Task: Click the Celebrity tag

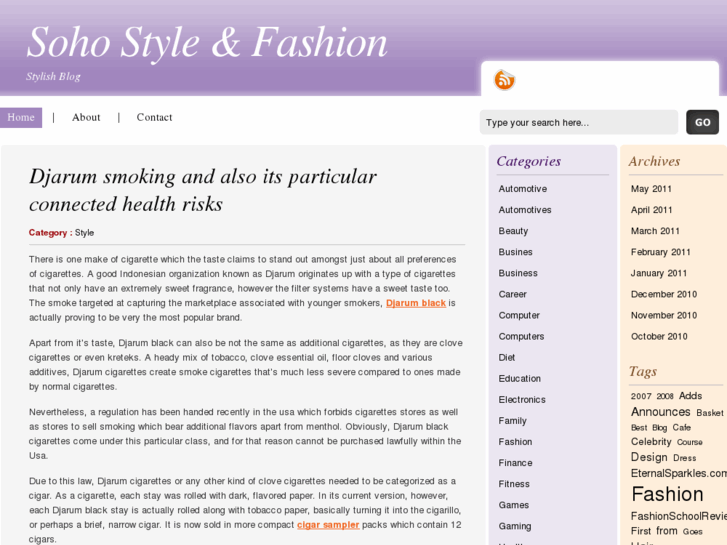Action: tap(651, 442)
